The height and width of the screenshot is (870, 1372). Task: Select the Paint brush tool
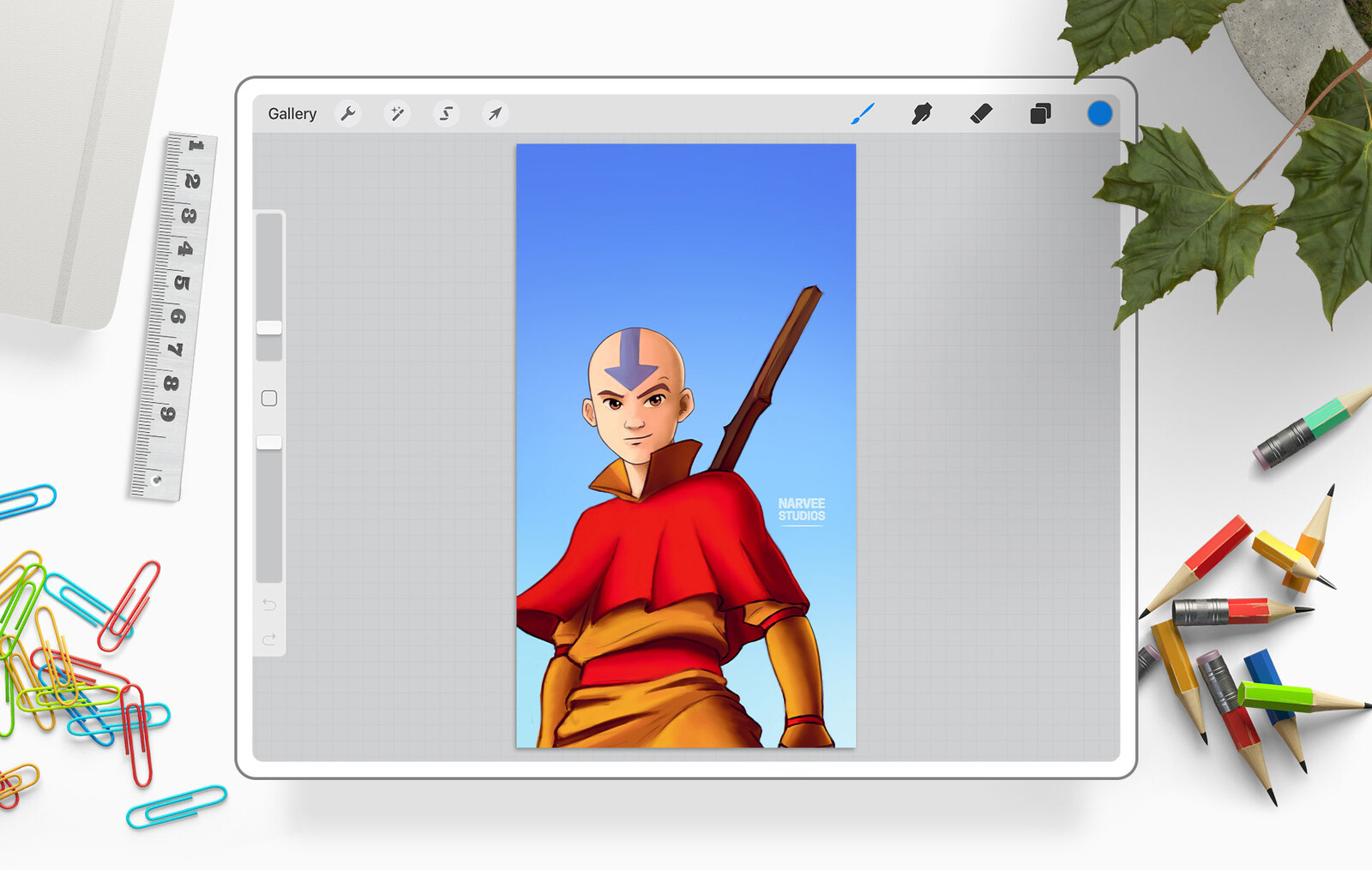pyautogui.click(x=863, y=113)
